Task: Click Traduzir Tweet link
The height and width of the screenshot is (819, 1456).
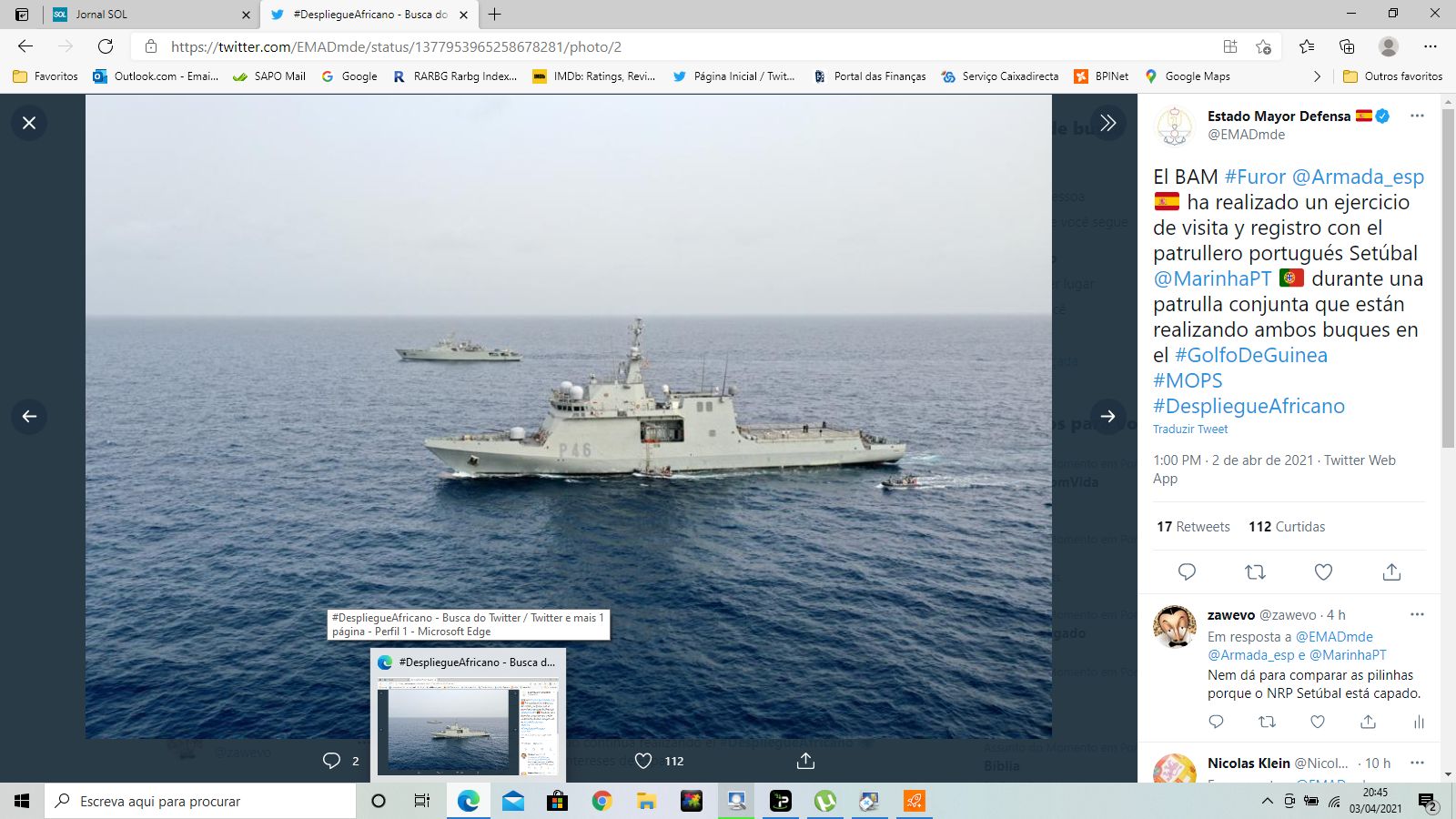Action: coord(1190,429)
